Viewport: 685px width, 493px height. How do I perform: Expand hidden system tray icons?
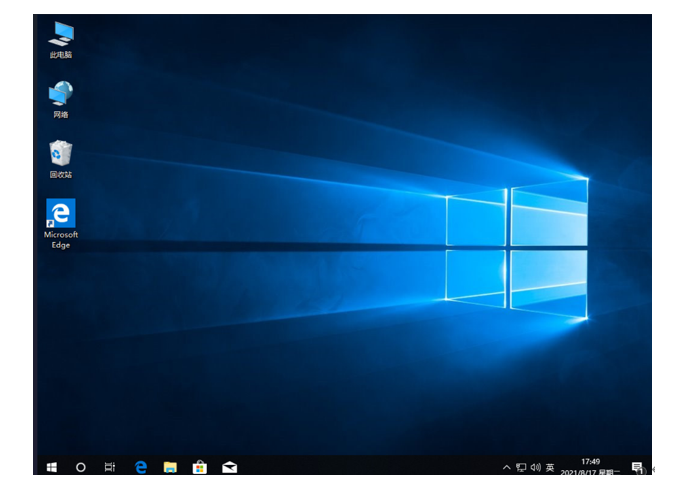507,467
